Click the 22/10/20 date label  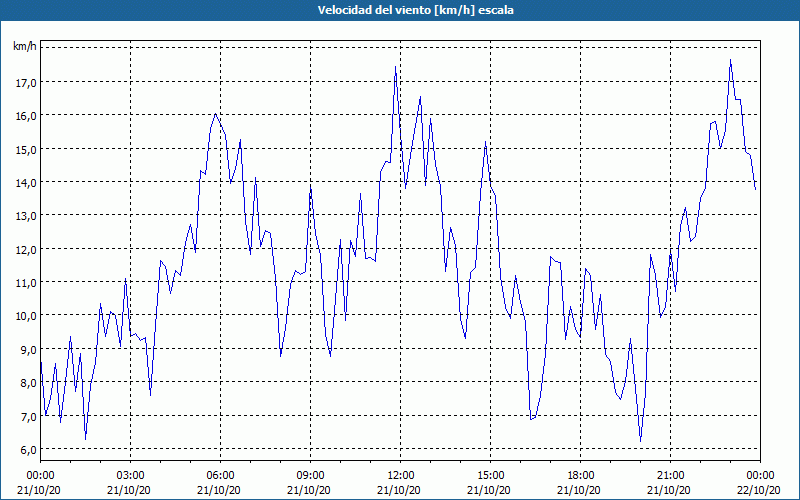(759, 490)
